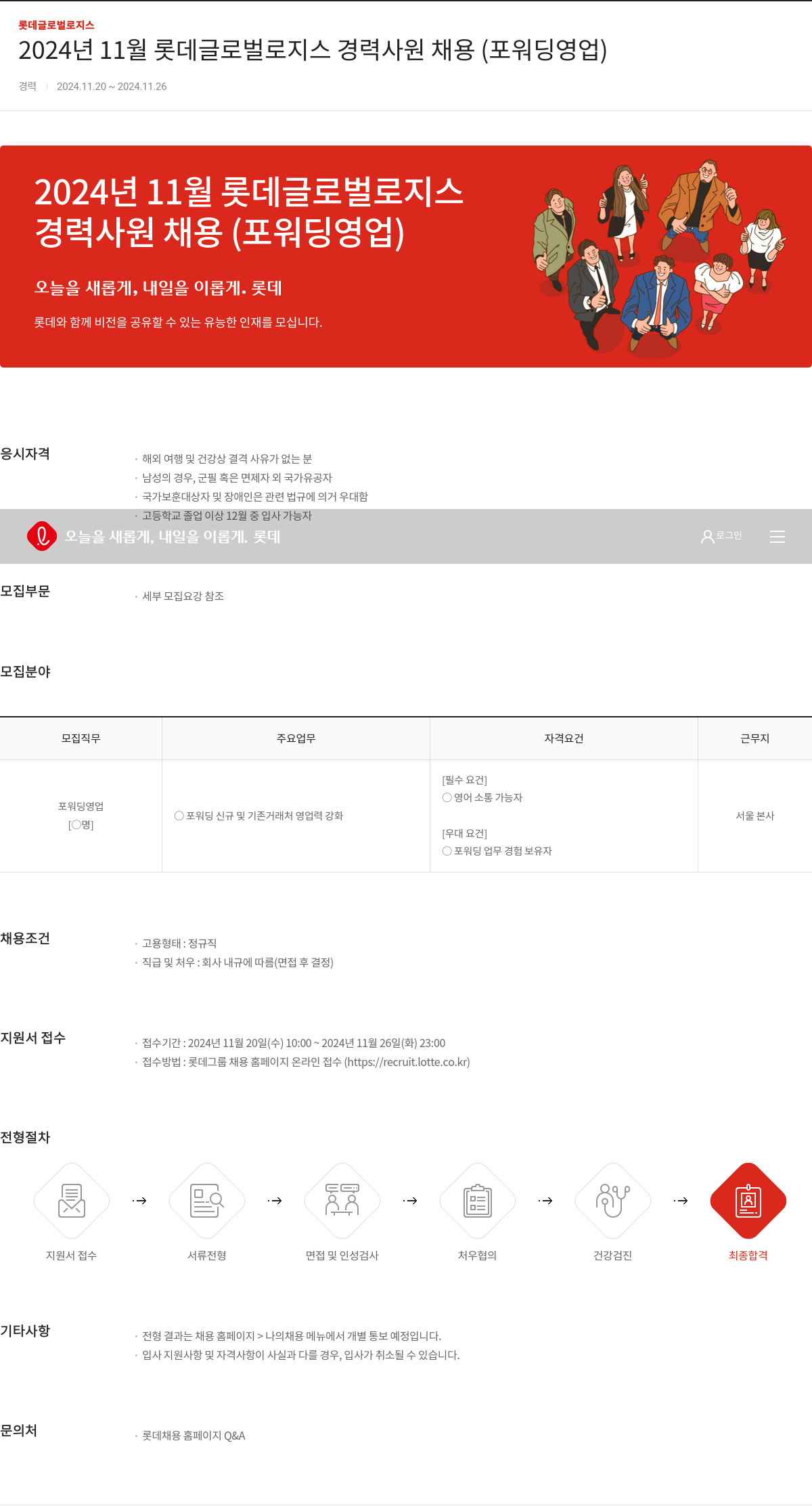Click the 서류전형 document search step icon
This screenshot has height=1506, width=812.
(x=207, y=1201)
